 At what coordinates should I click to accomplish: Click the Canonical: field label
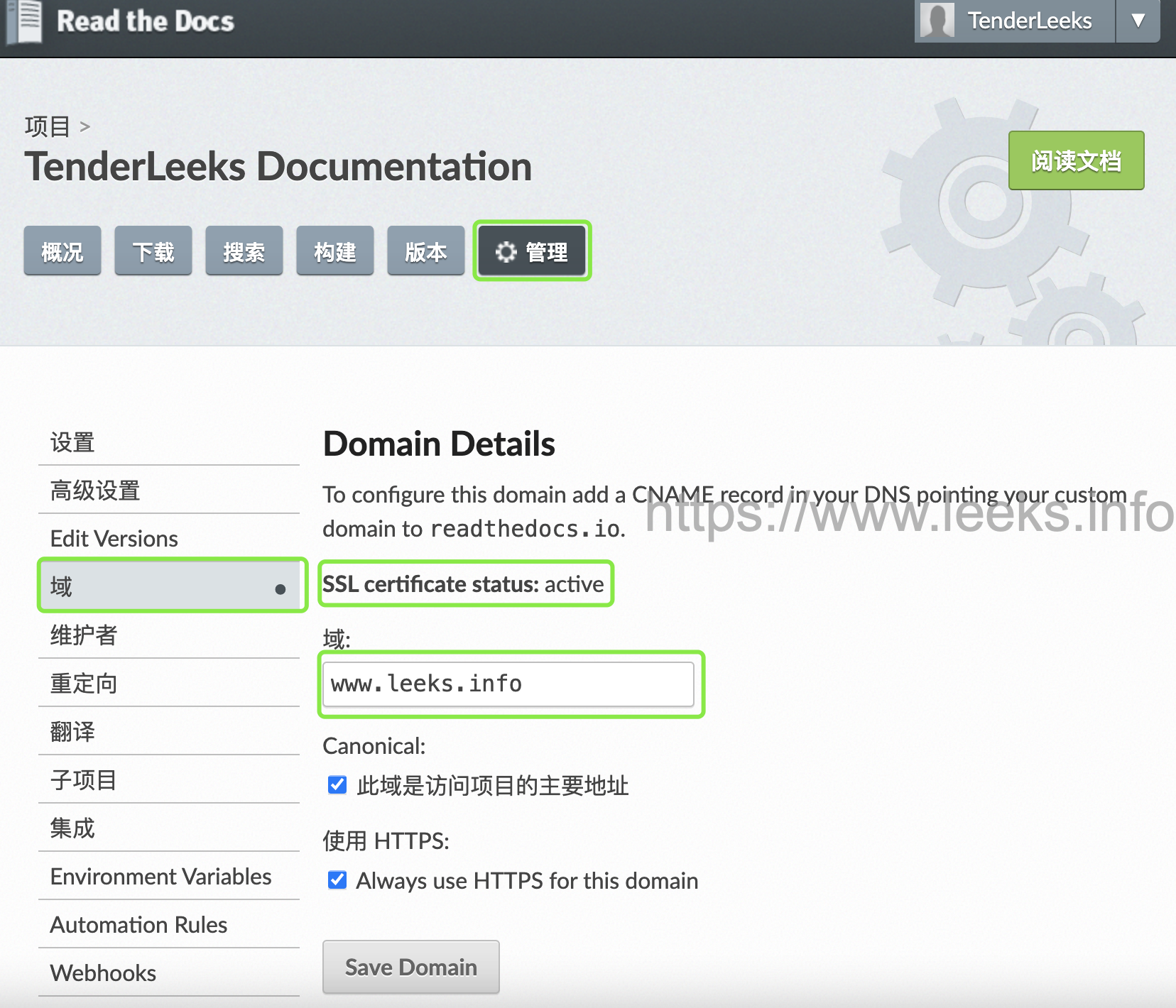pyautogui.click(x=374, y=746)
